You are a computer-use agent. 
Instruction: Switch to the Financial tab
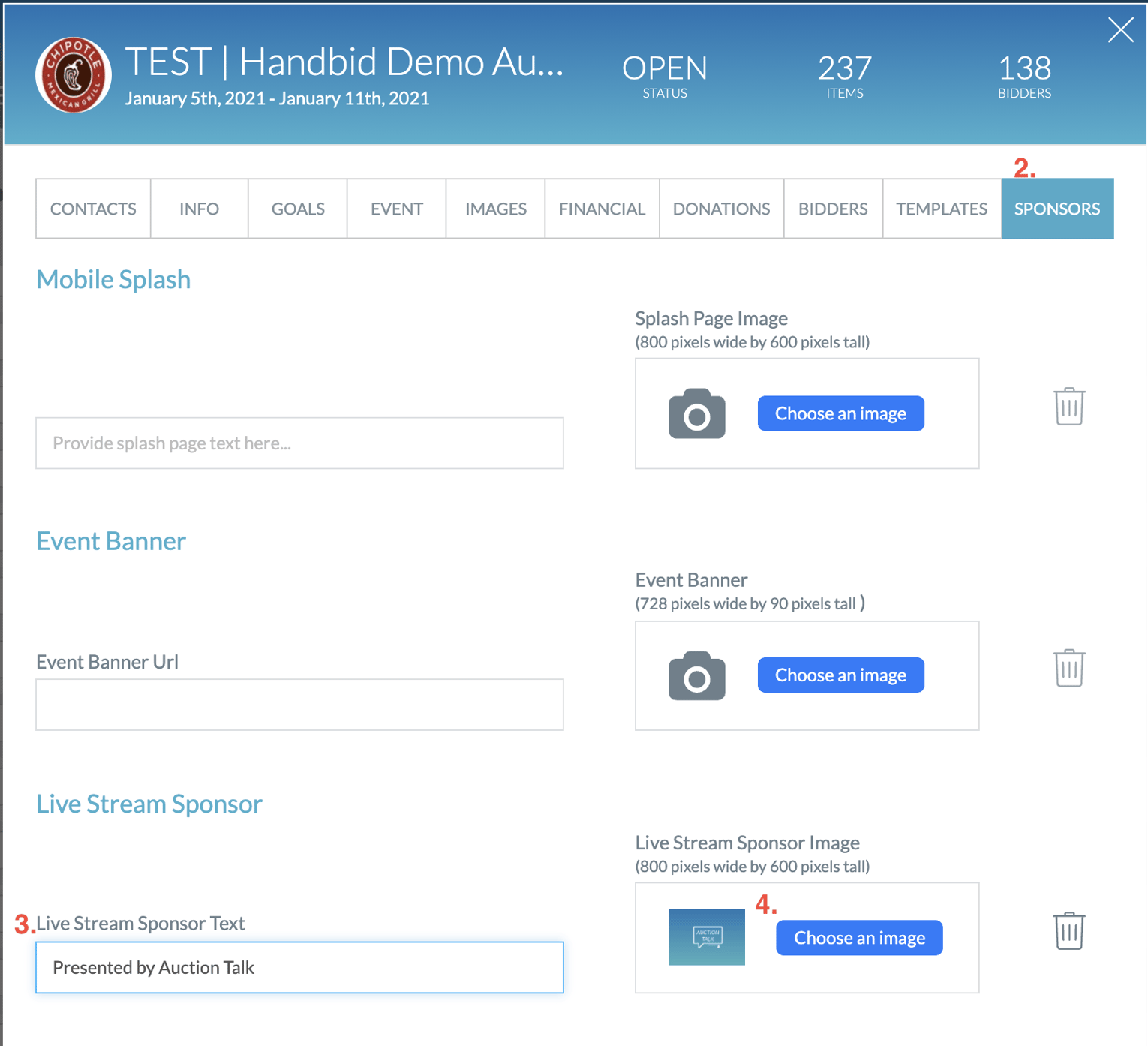[x=602, y=209]
